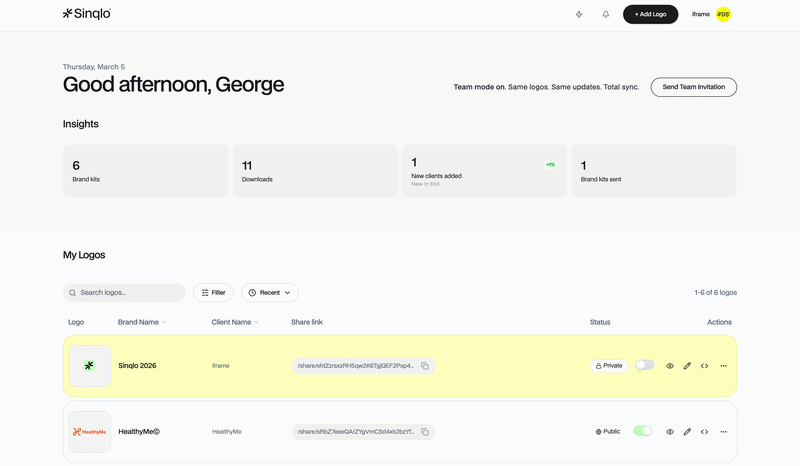
Task: Open the Recent sort dropdown
Action: tap(270, 293)
